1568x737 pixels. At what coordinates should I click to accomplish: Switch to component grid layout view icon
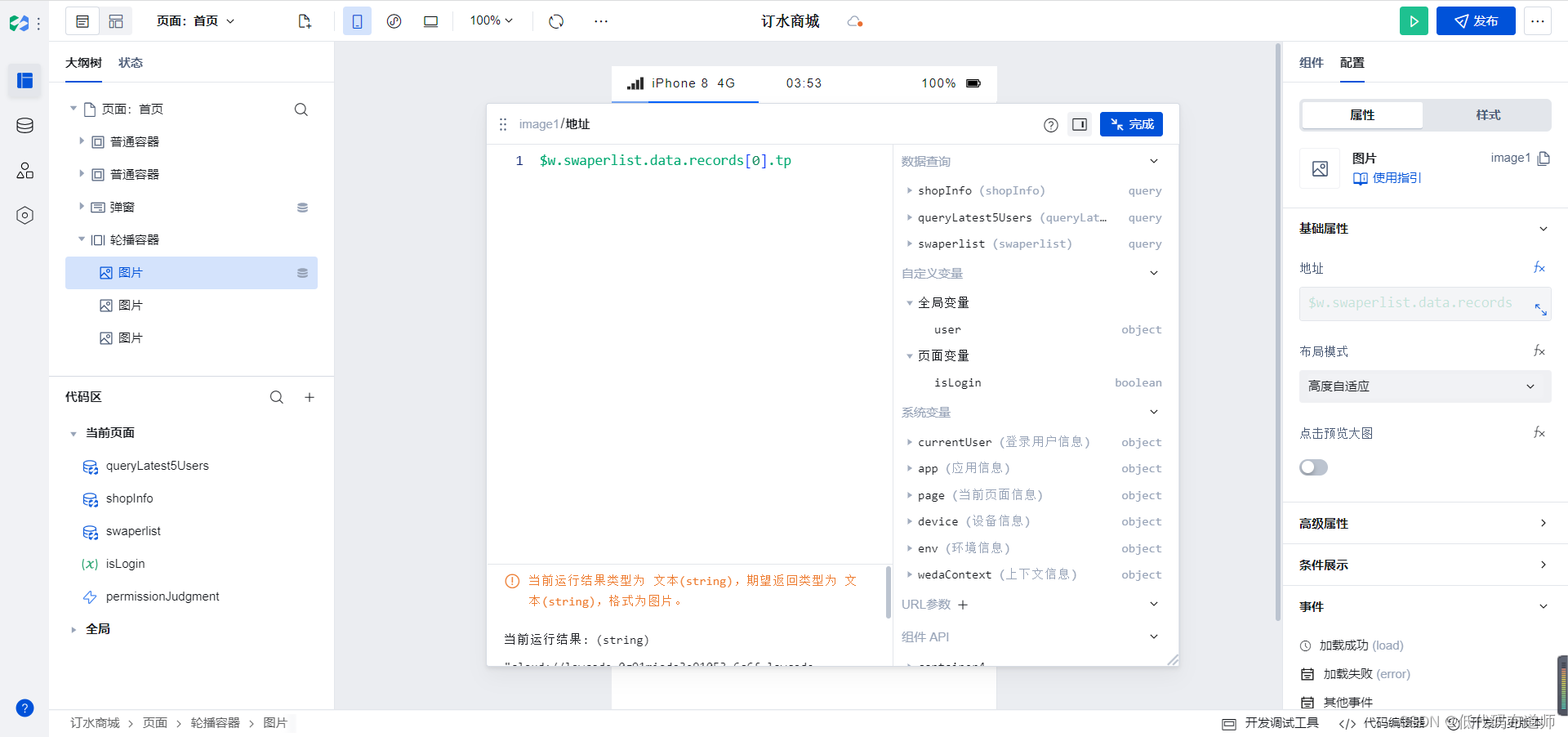pos(116,21)
